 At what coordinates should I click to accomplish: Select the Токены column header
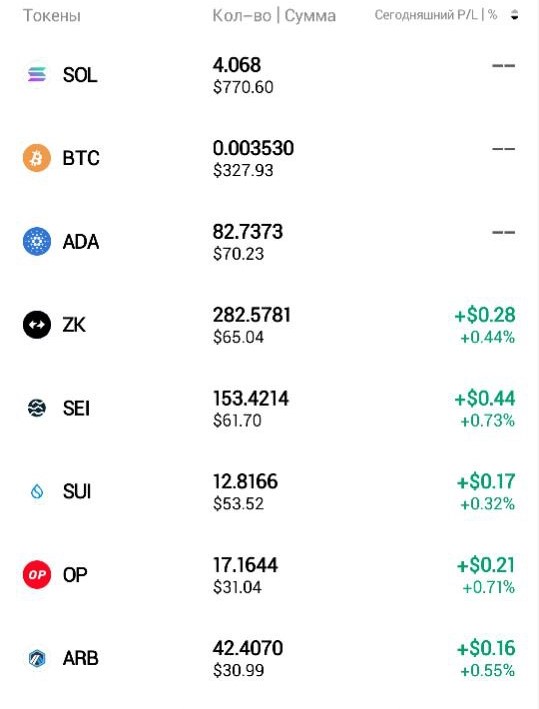point(52,16)
